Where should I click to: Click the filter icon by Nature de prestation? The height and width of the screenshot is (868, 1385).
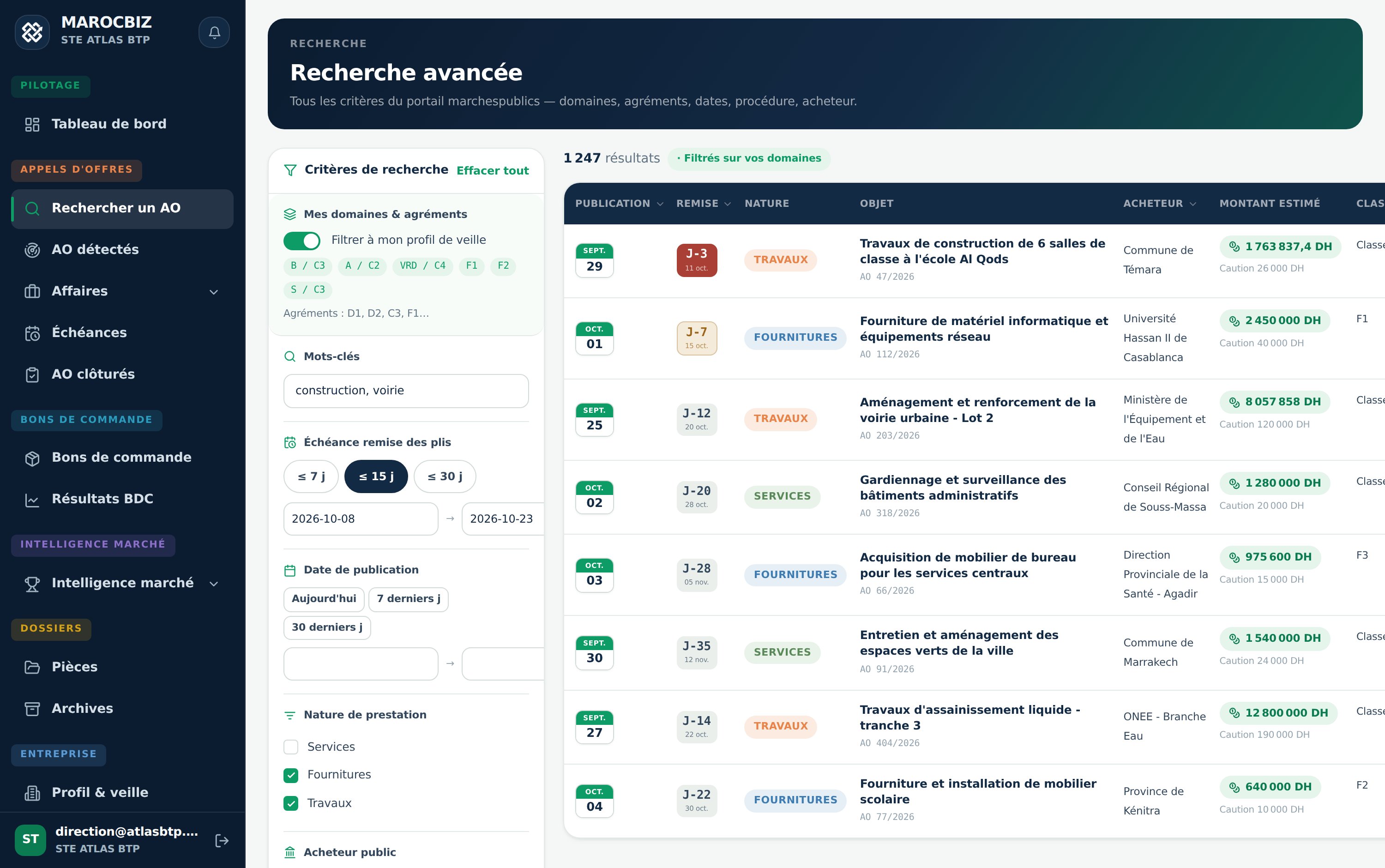tap(290, 715)
